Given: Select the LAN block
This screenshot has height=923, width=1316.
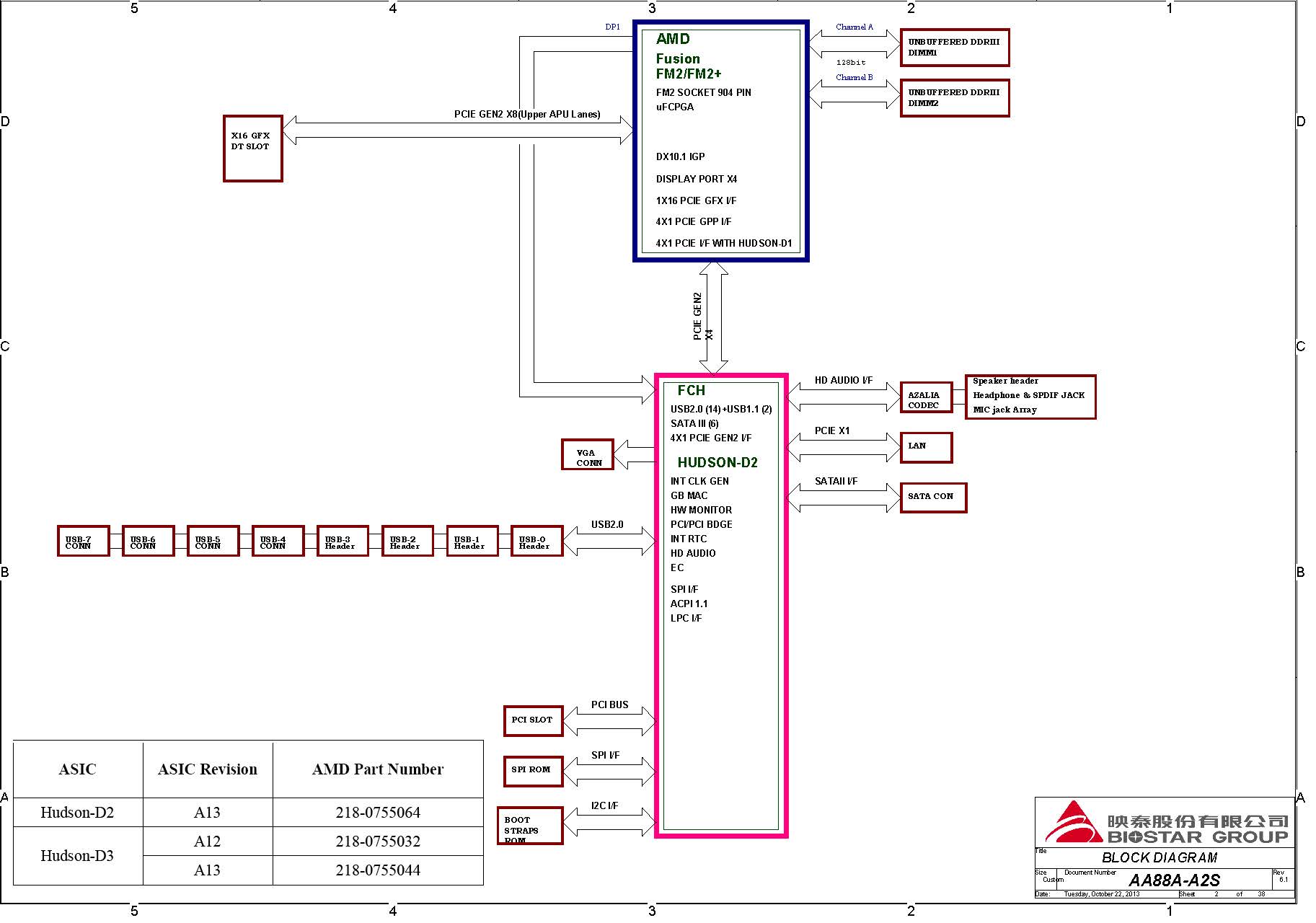Looking at the screenshot, I should tap(926, 447).
